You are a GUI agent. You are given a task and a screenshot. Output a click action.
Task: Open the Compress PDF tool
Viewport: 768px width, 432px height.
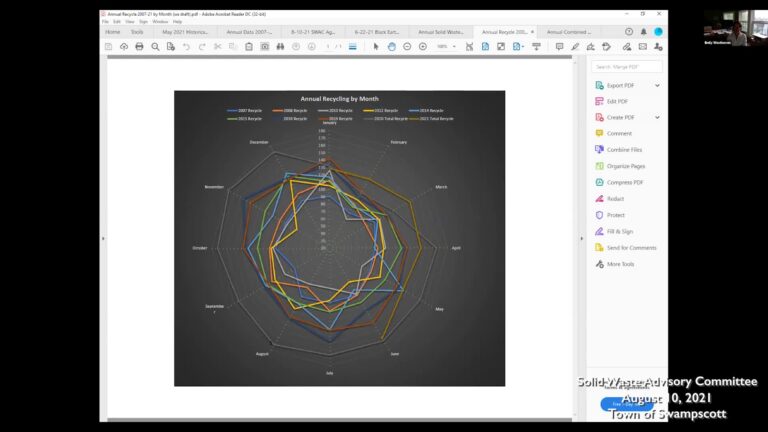coord(624,182)
